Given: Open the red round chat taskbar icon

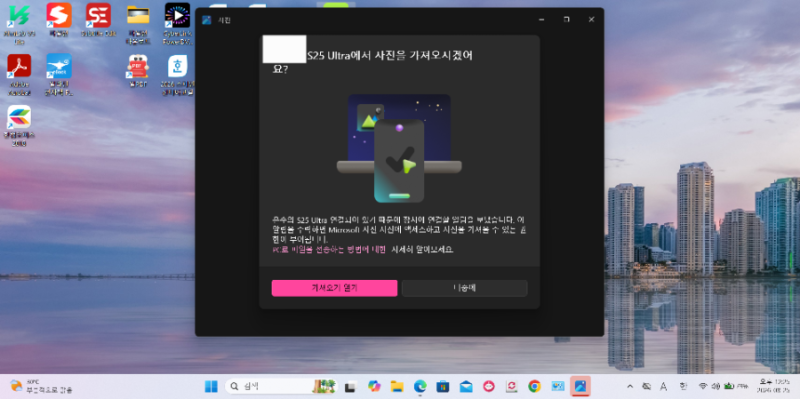Looking at the screenshot, I should [489, 386].
